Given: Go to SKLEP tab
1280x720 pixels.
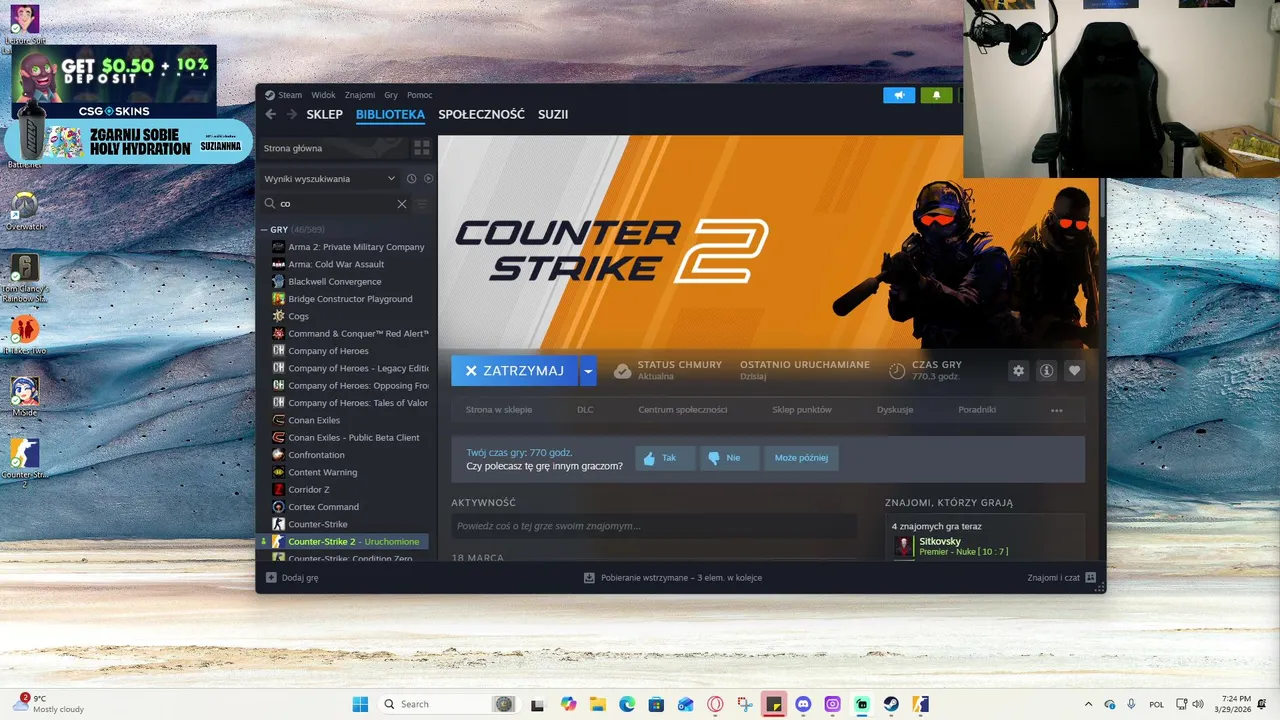Looking at the screenshot, I should pyautogui.click(x=325, y=114).
